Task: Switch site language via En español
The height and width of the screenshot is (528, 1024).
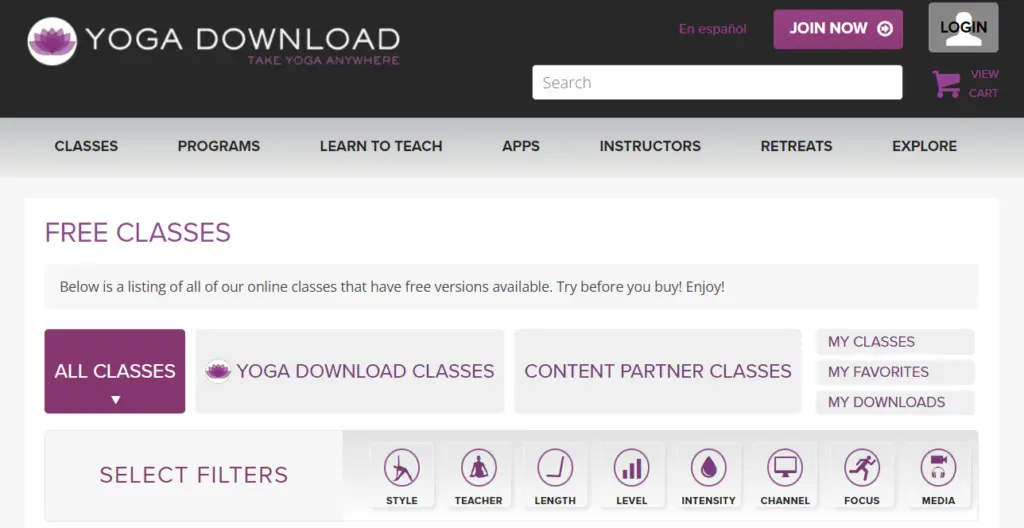Action: (712, 29)
